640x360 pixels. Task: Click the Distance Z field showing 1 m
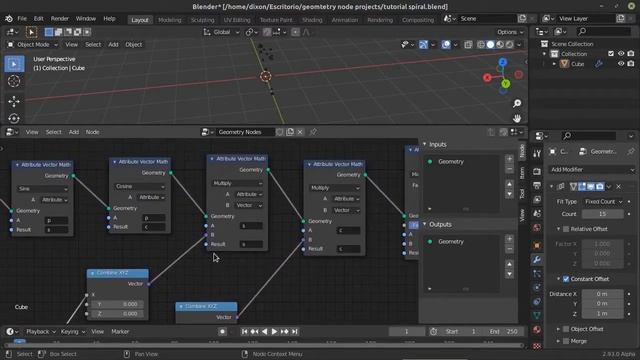[602, 313]
